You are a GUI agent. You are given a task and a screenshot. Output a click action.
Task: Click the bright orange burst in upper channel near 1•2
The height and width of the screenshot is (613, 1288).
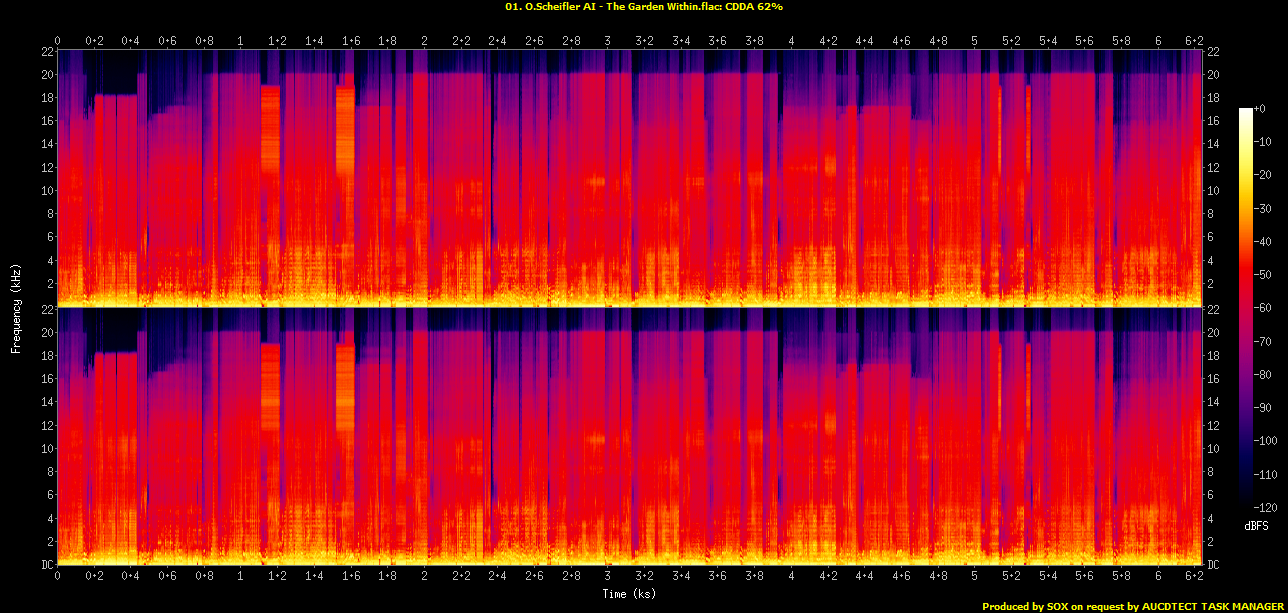270,130
